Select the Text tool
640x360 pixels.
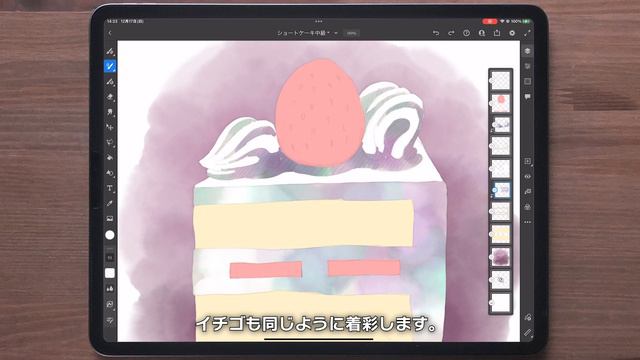point(110,188)
